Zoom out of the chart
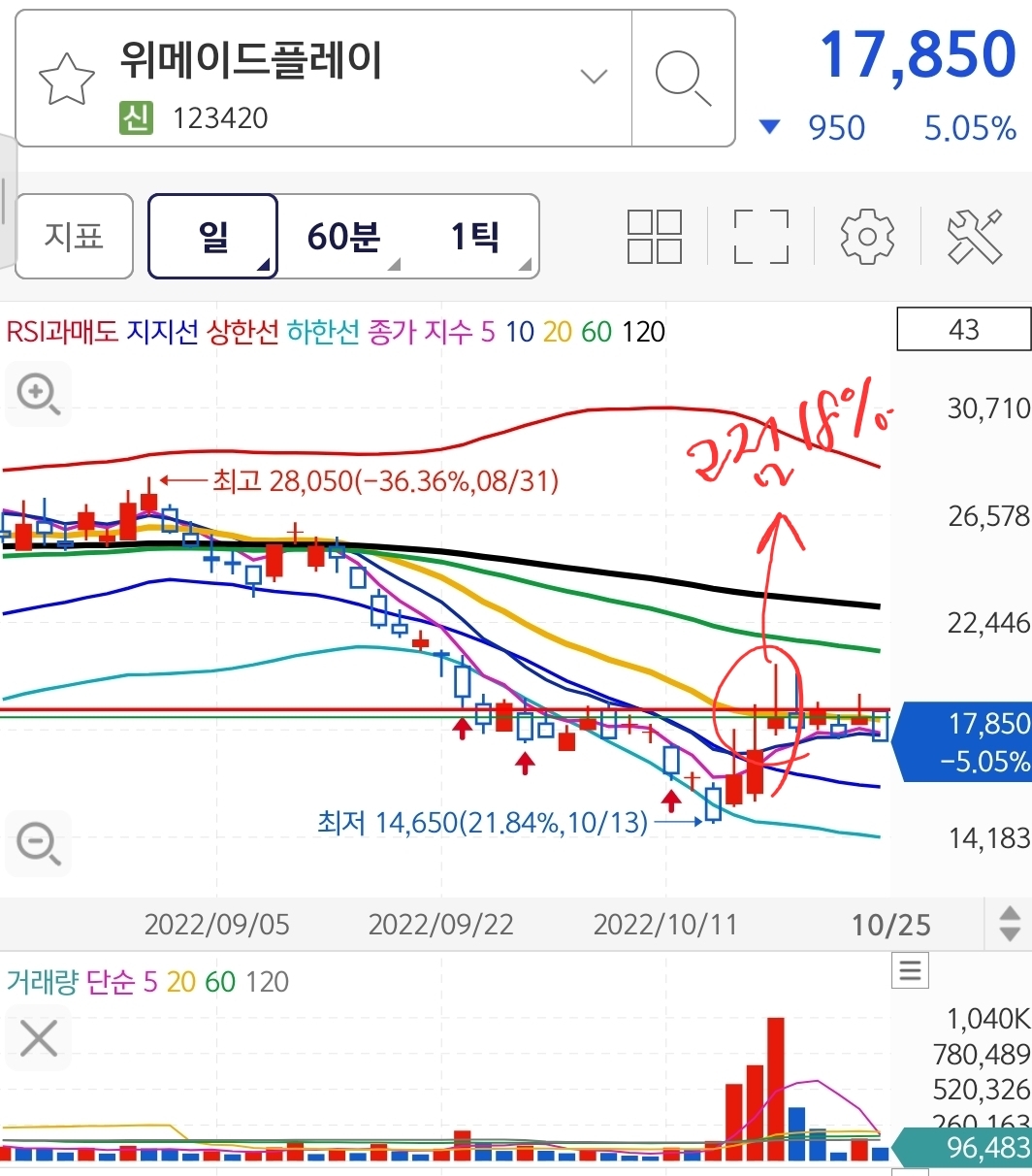Image resolution: width=1032 pixels, height=1176 pixels. 40,842
